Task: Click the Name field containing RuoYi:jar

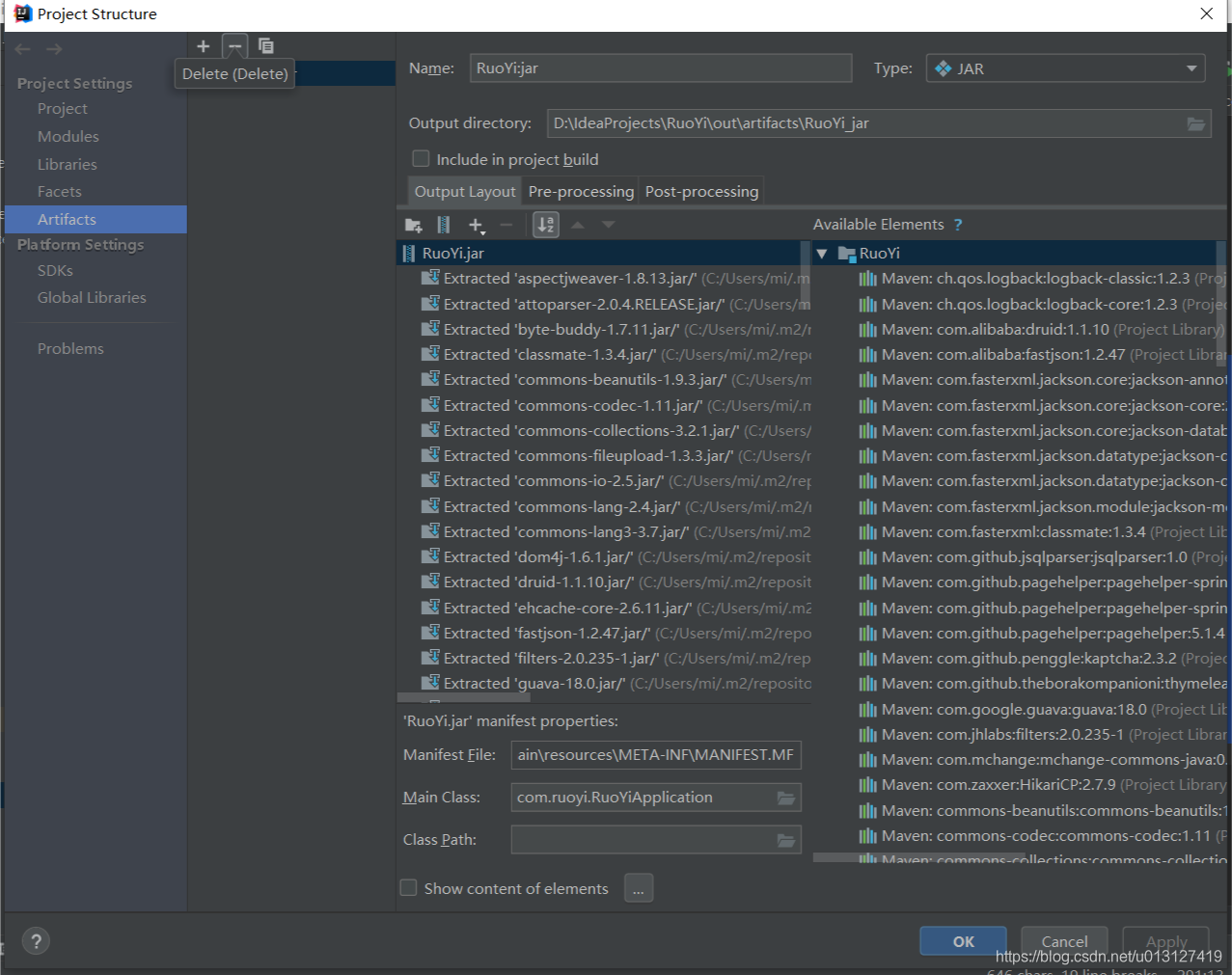Action: pyautogui.click(x=661, y=68)
